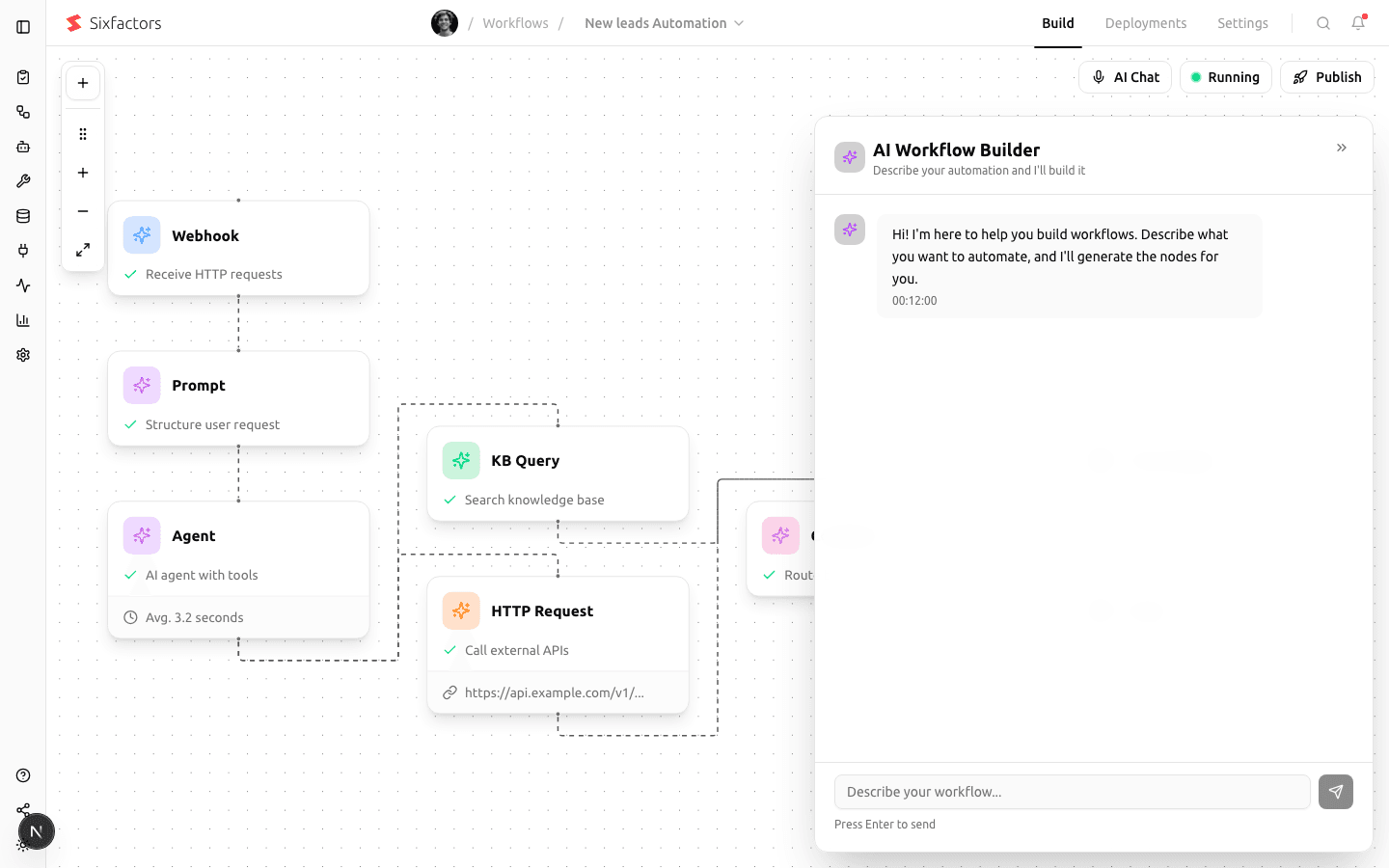Open the Workflows breadcrumb link
The width and height of the screenshot is (1389, 868).
coord(515,23)
